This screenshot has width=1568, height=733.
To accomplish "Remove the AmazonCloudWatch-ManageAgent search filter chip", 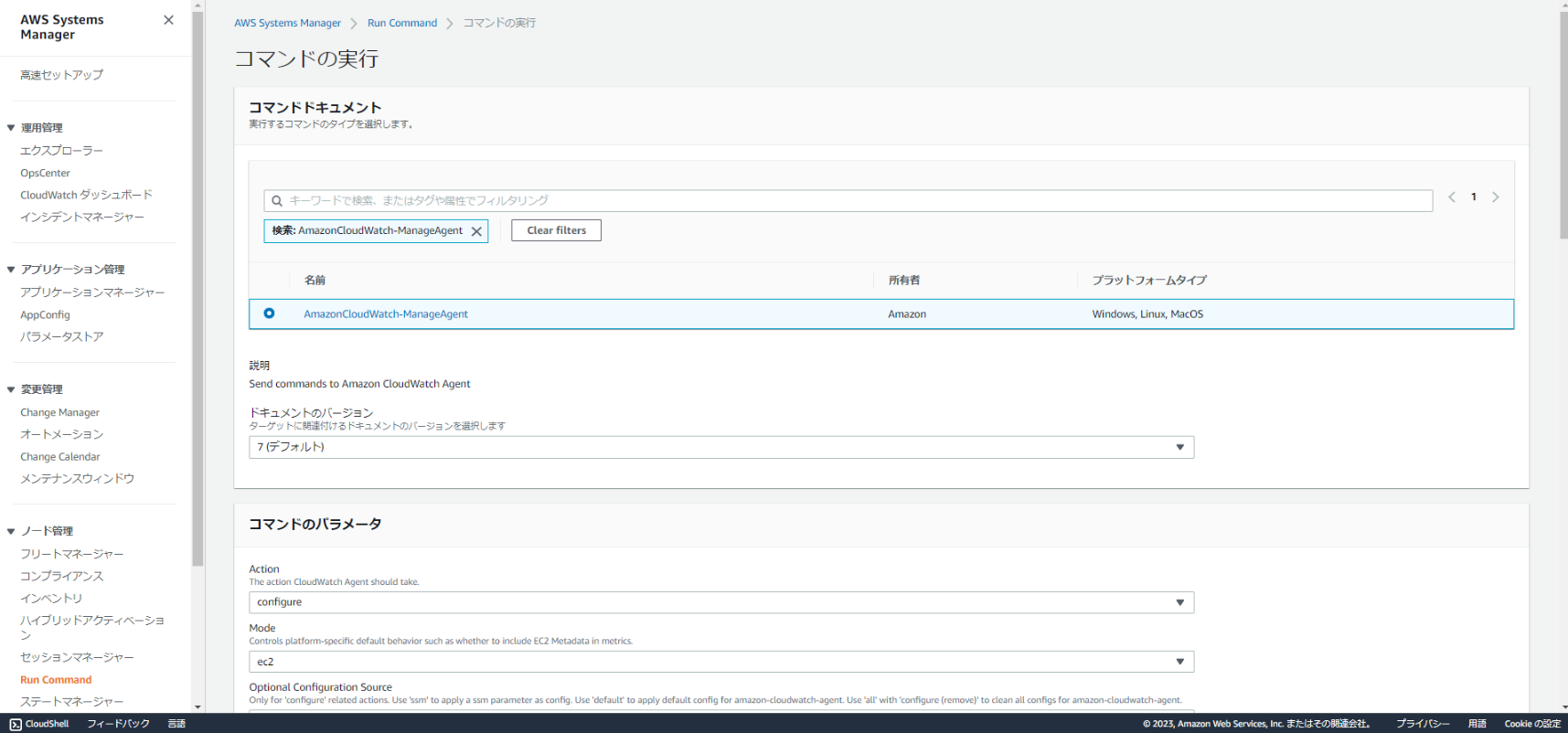I will tap(476, 231).
